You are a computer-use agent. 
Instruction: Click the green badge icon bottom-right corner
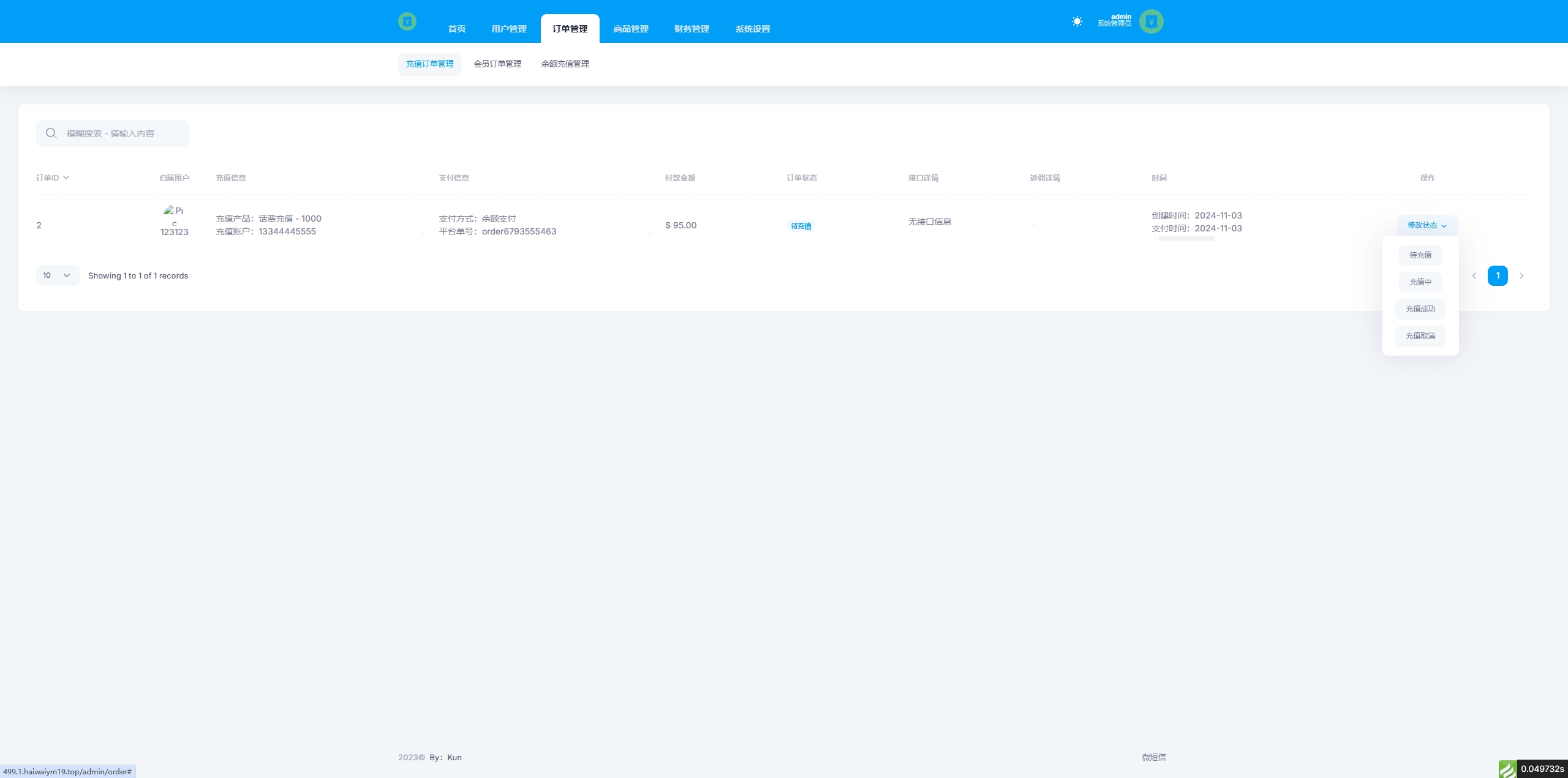pyautogui.click(x=1507, y=769)
